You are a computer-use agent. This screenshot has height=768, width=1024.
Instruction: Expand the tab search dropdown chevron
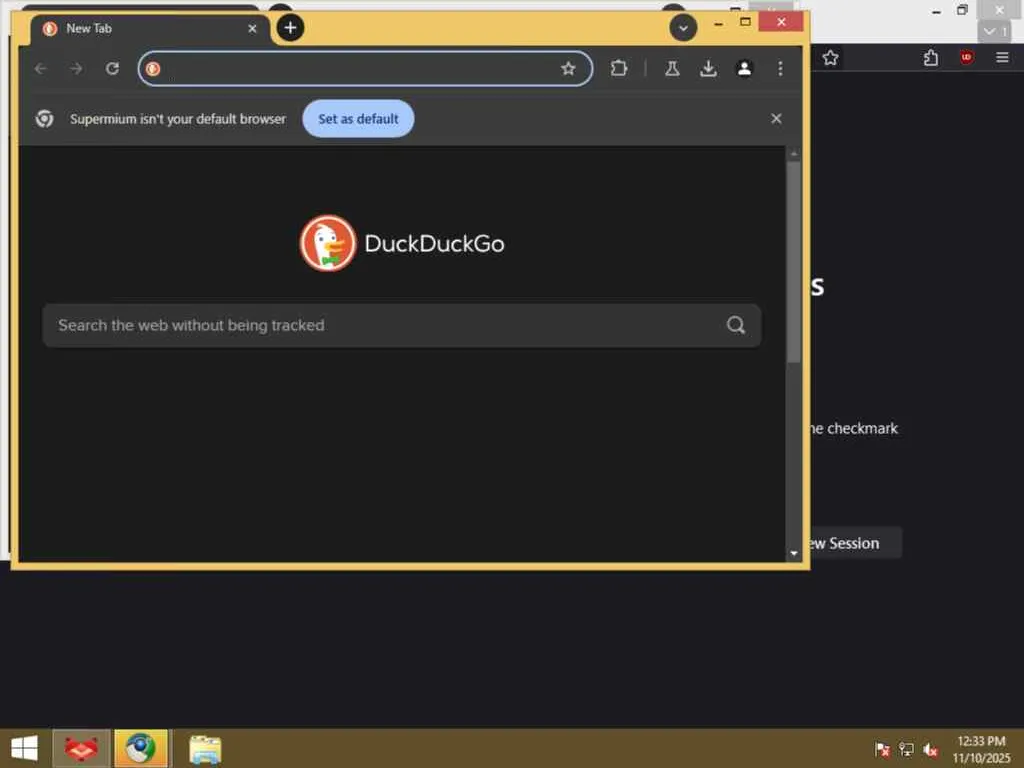click(683, 28)
